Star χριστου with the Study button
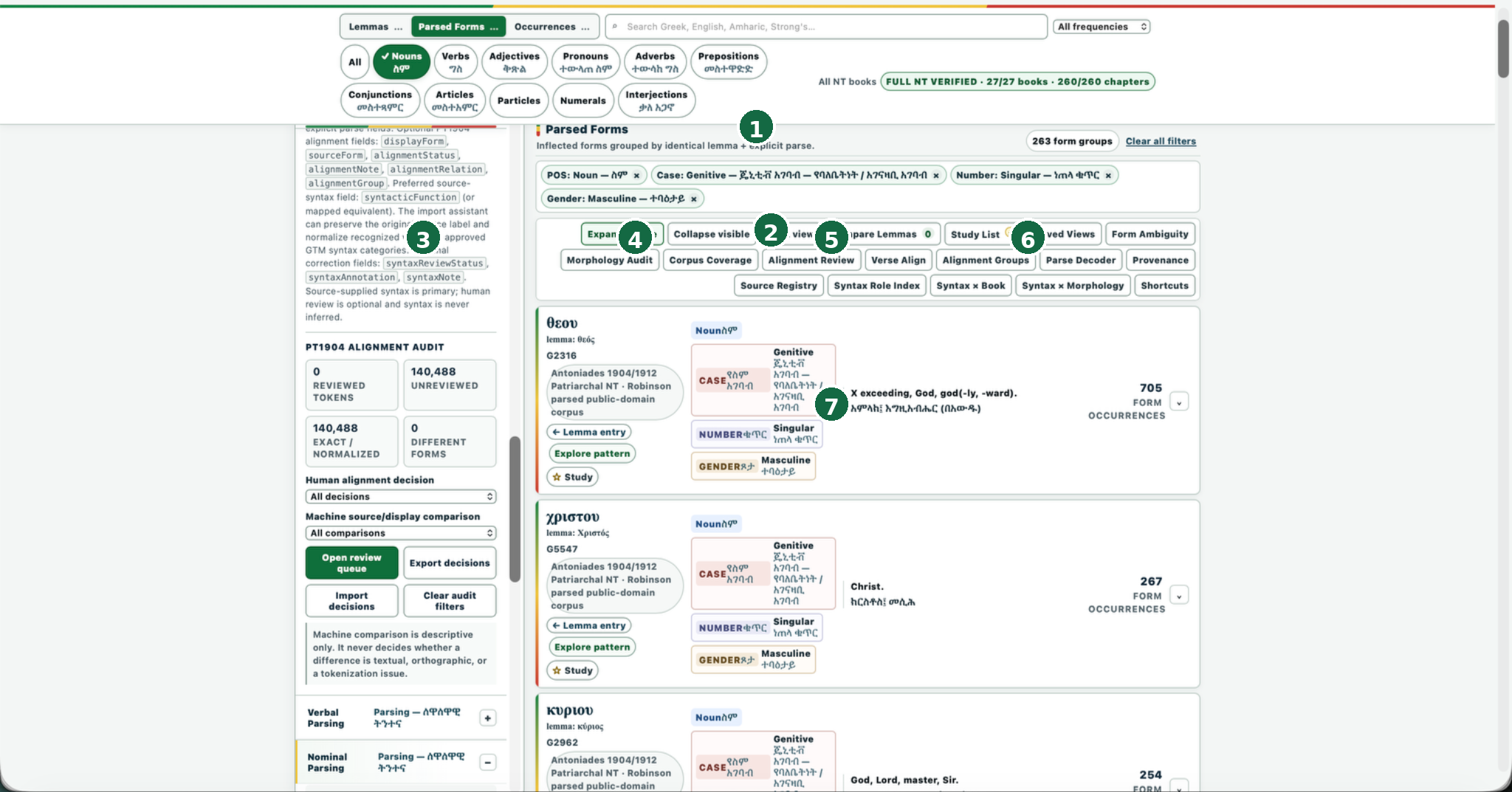 pos(572,671)
